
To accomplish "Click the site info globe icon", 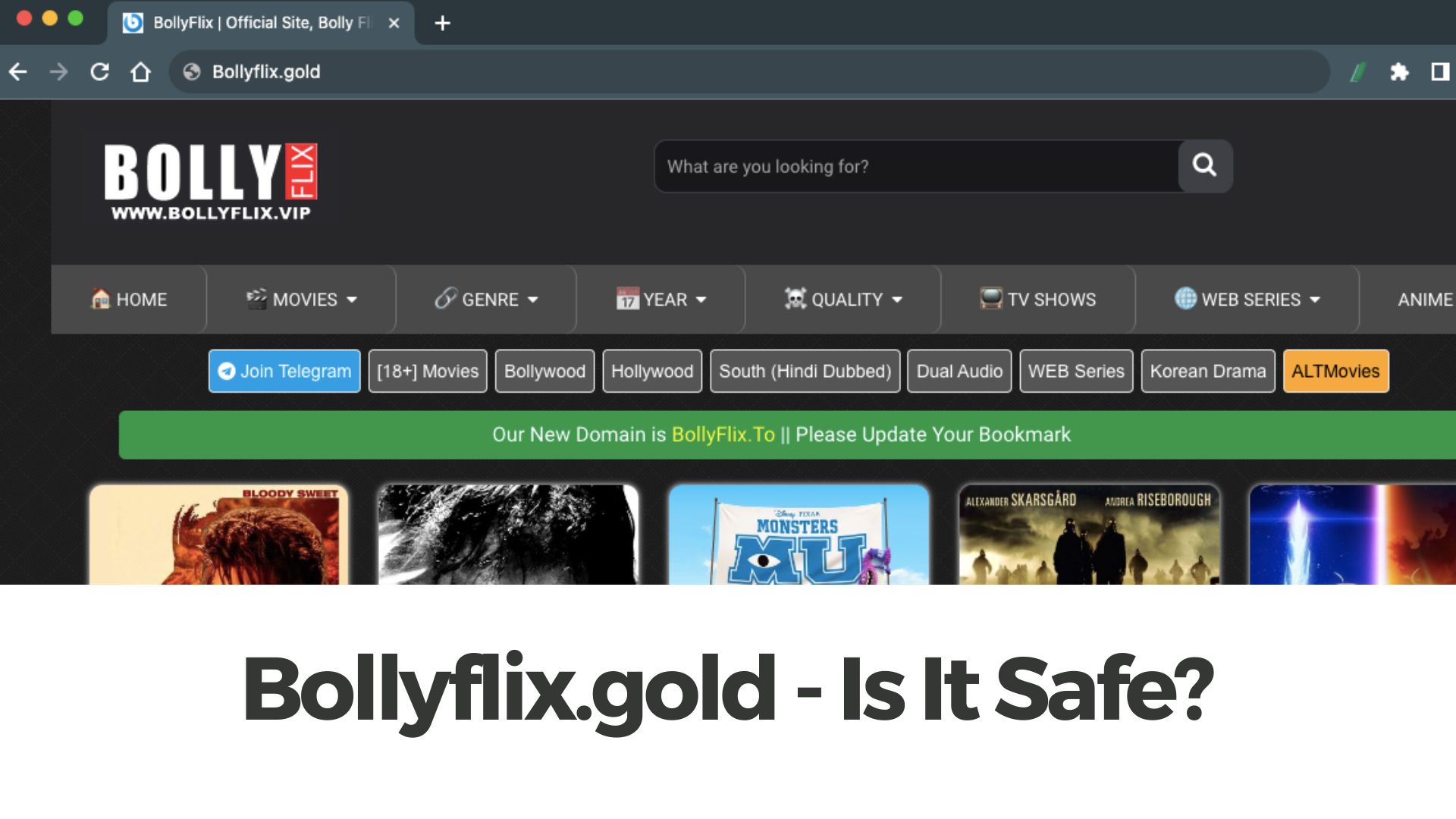I will [192, 72].
